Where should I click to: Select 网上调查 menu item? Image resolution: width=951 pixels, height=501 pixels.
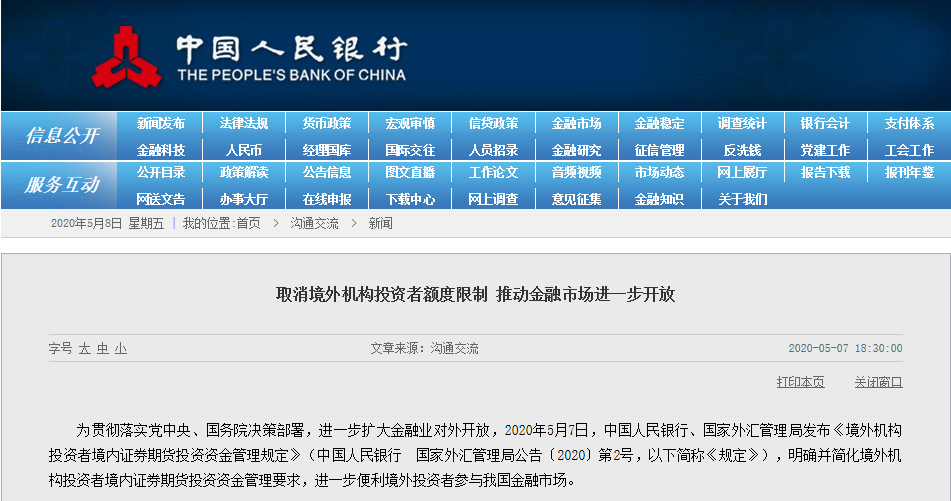(493, 199)
